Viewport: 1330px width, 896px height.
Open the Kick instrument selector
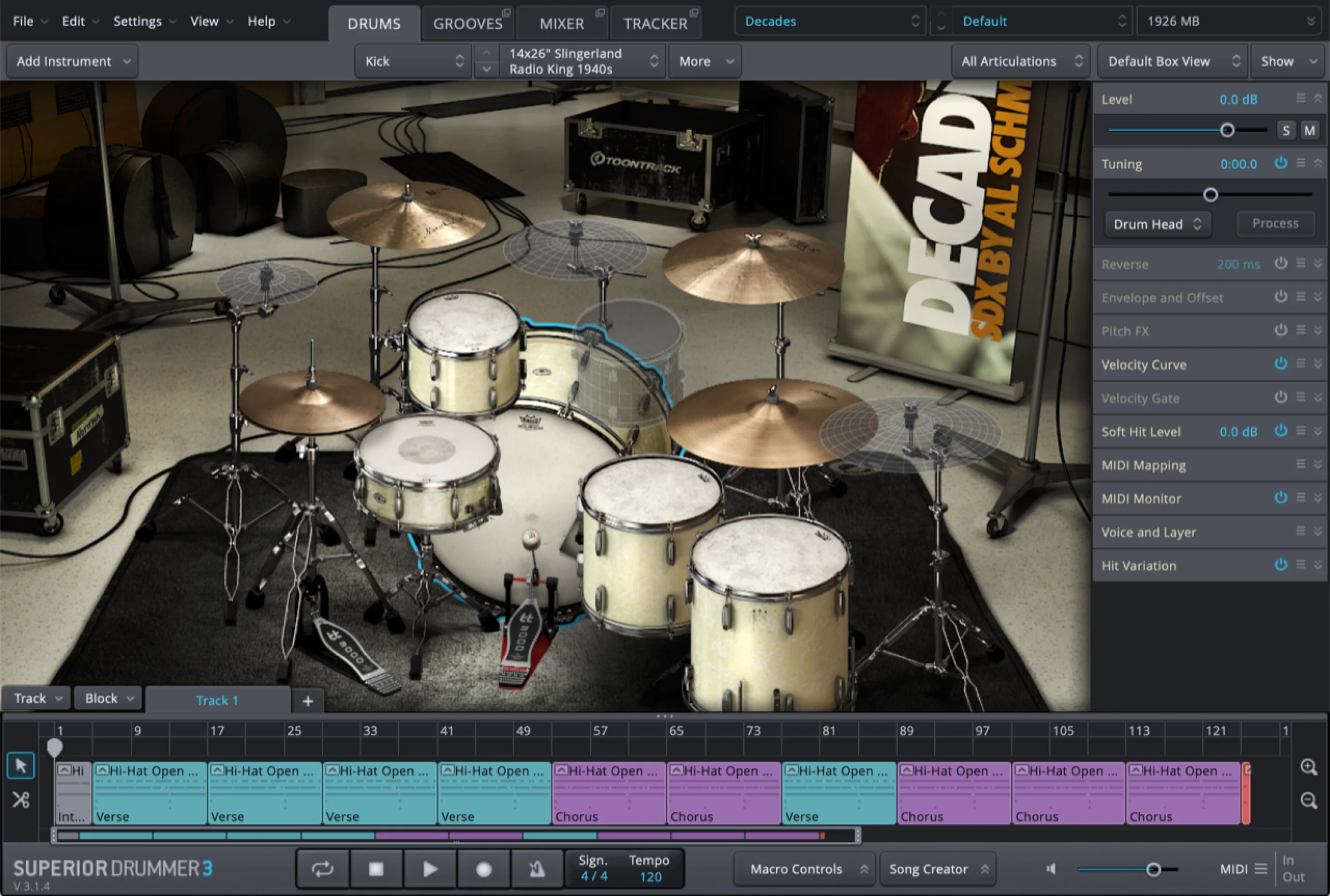click(413, 61)
